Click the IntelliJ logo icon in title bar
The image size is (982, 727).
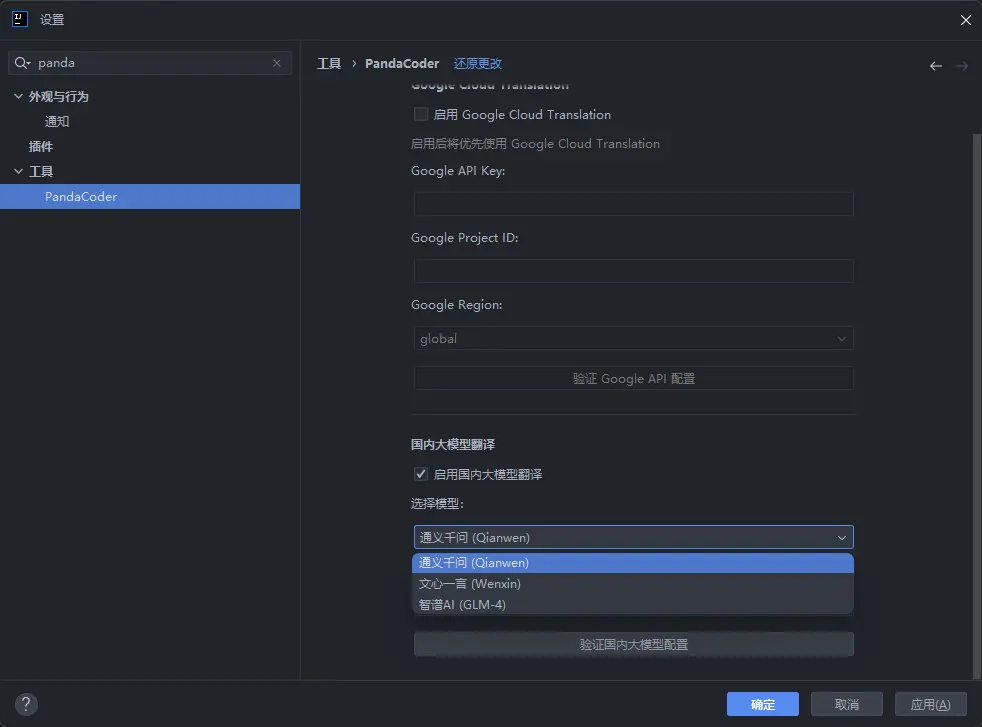20,19
